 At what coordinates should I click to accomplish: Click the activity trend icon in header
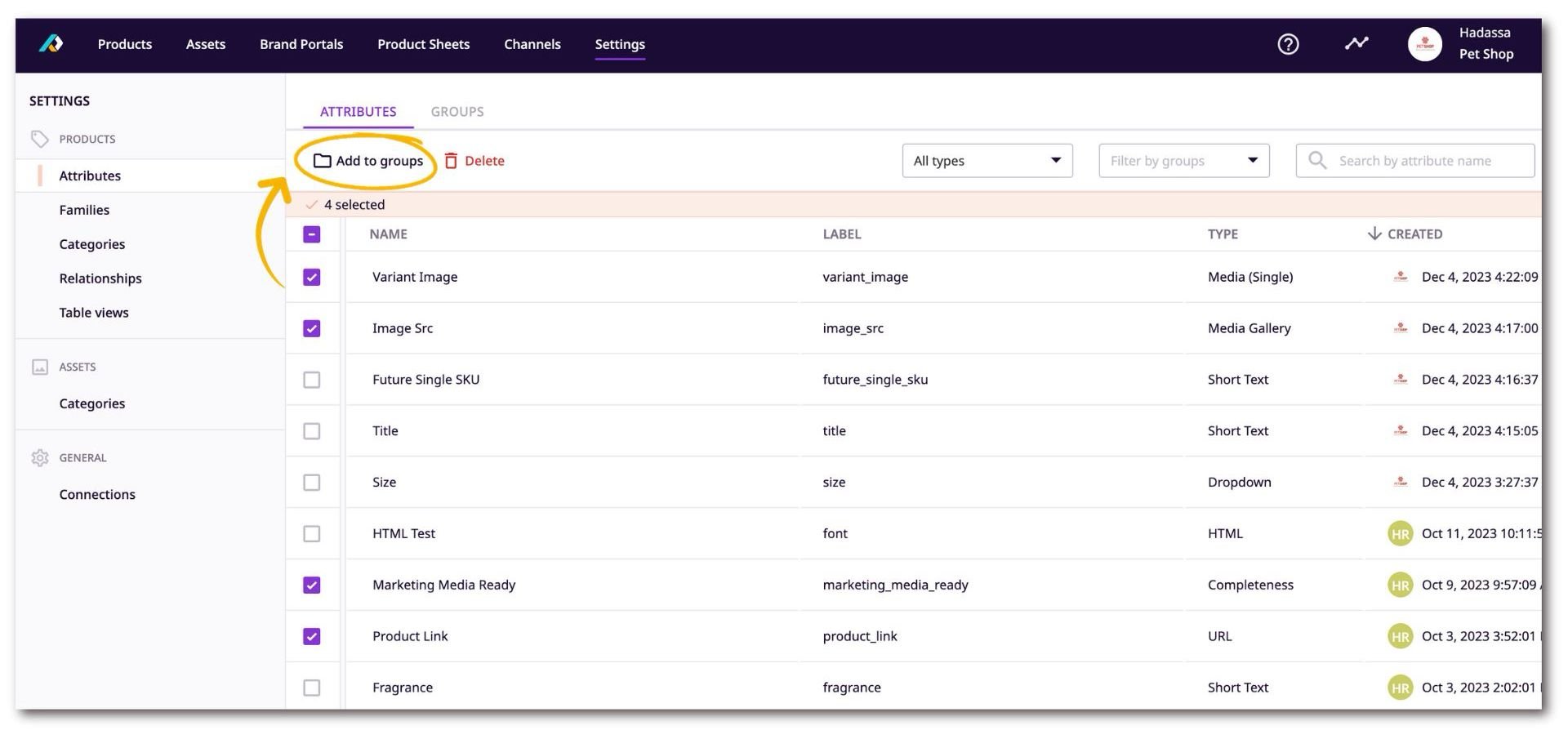[x=1356, y=44]
